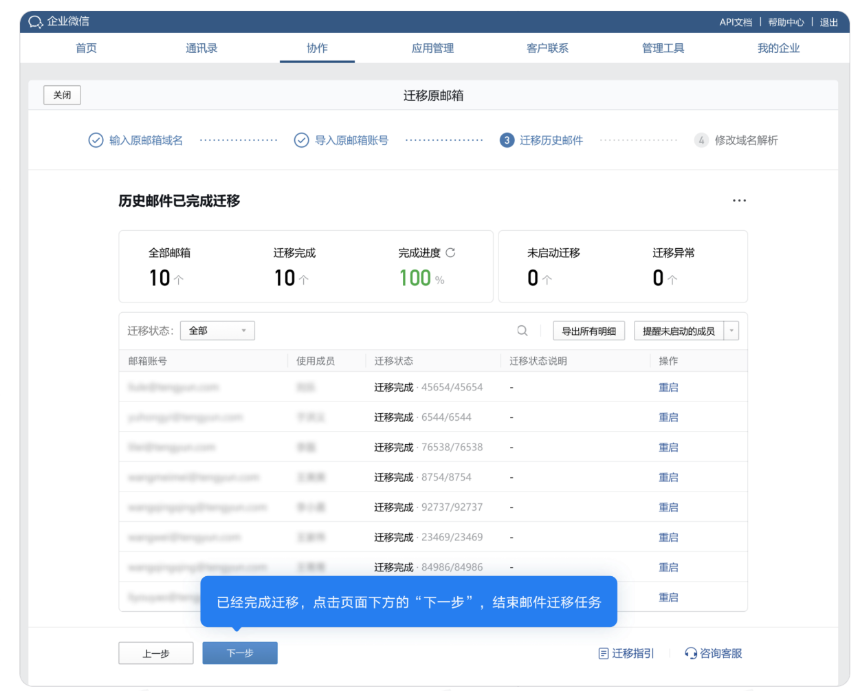Screen dimensions: 866x691
Task: Click the more options ellipsis icon
Action: tap(739, 200)
